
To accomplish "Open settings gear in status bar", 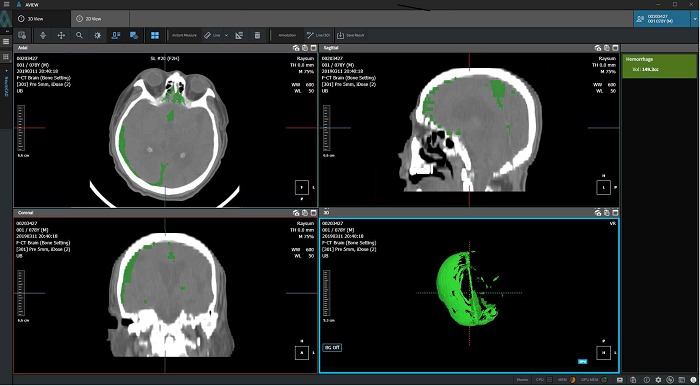I will tap(658, 380).
